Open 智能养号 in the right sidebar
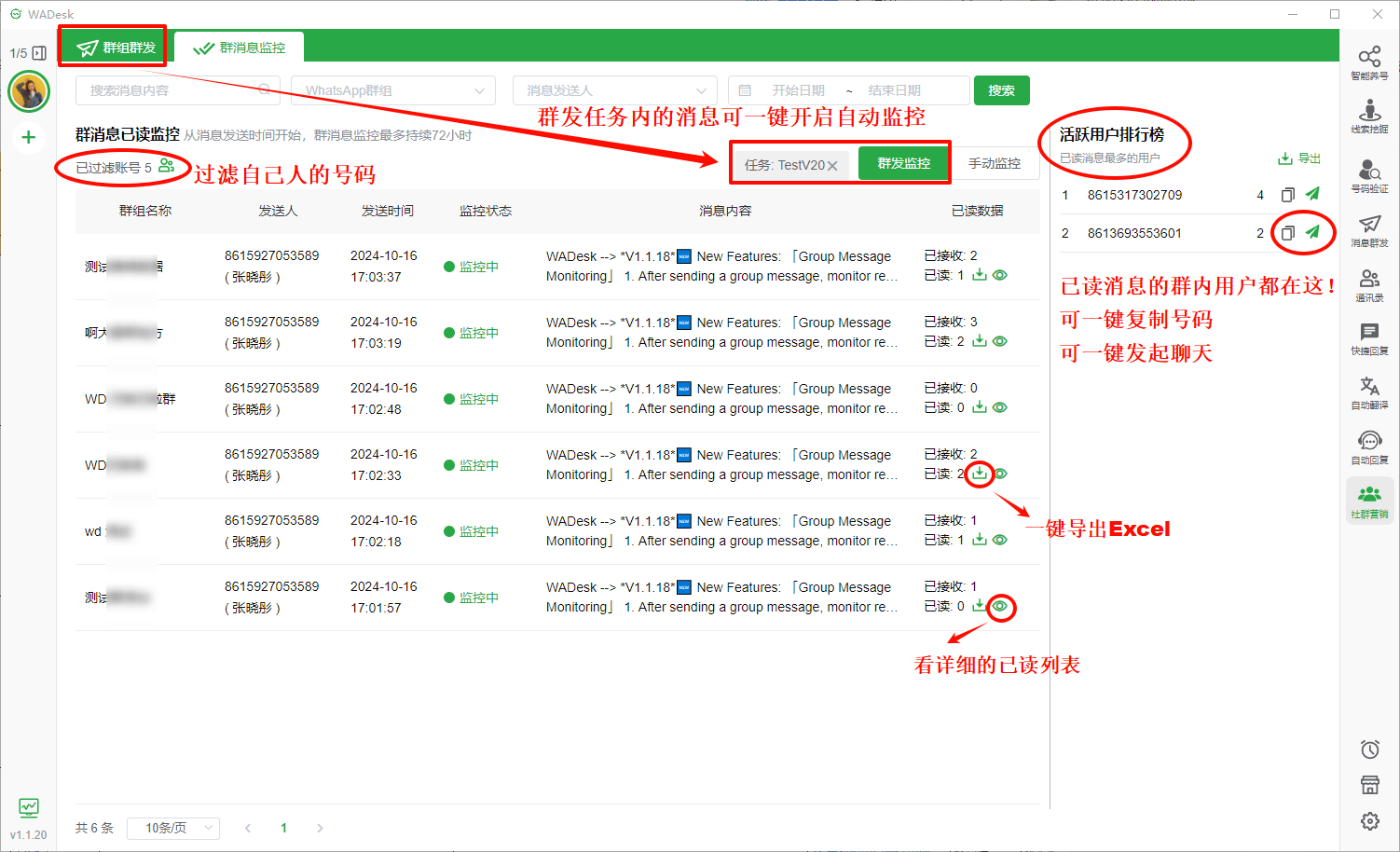1400x852 pixels. pyautogui.click(x=1369, y=63)
